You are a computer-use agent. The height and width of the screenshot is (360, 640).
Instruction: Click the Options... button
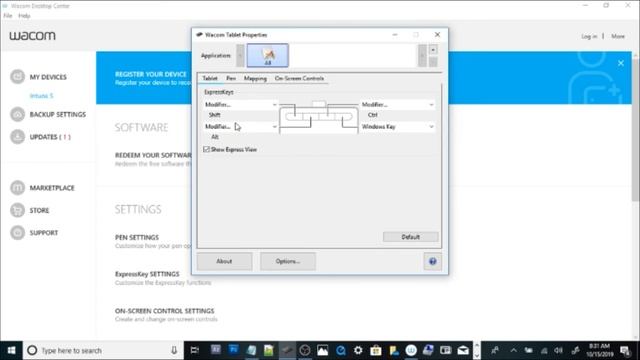(288, 261)
